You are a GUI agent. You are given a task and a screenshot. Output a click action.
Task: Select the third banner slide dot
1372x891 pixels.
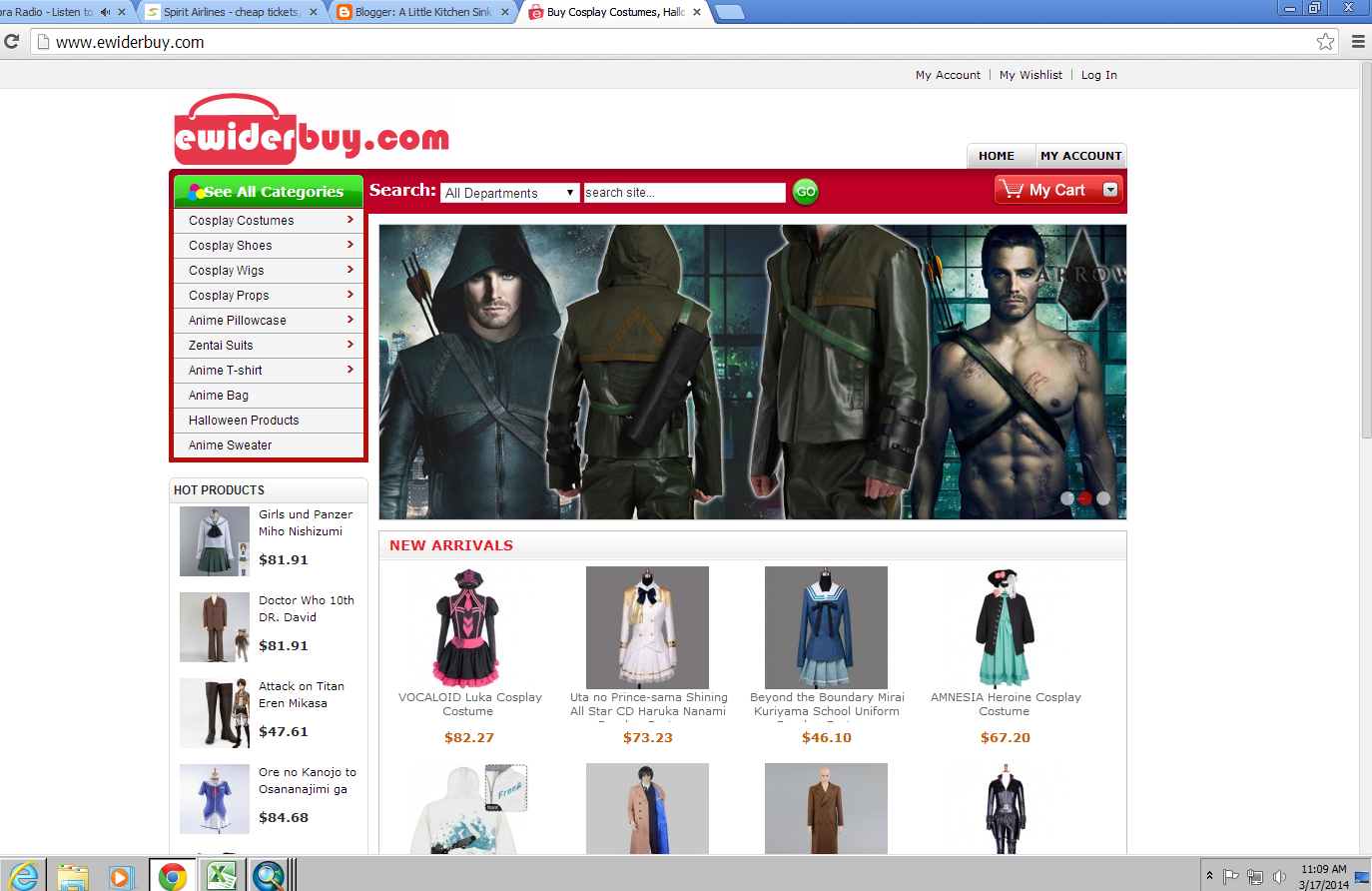(1103, 497)
